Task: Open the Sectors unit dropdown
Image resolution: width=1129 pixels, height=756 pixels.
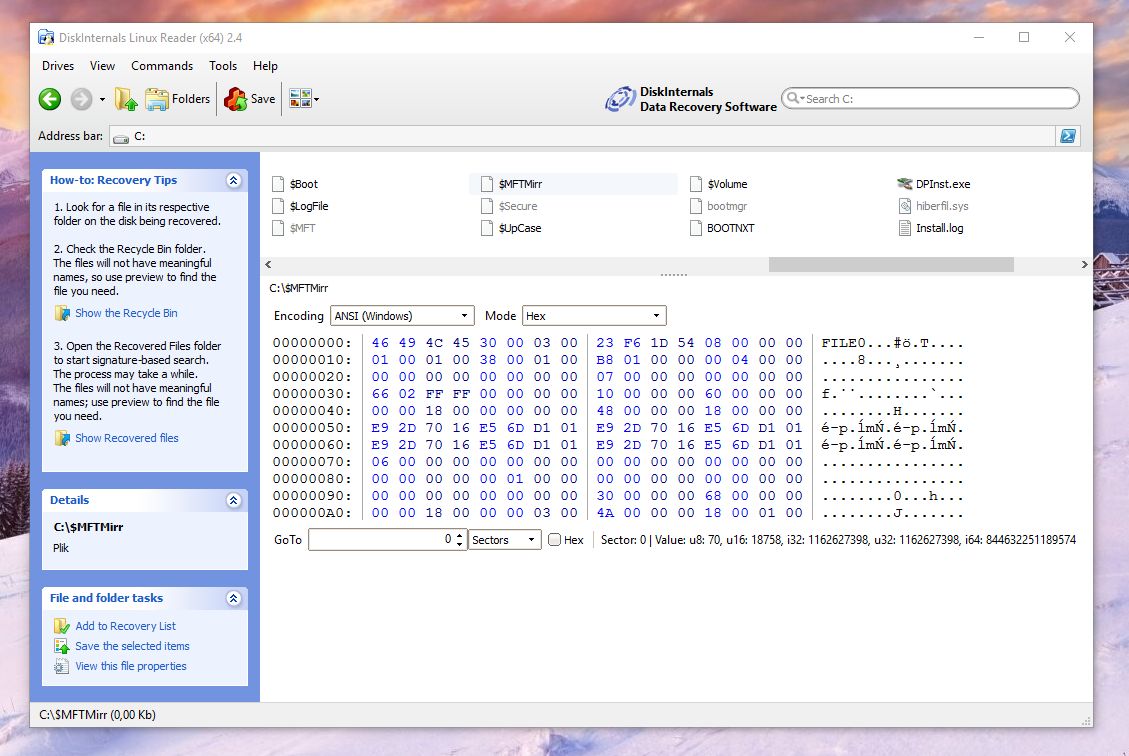Action: 505,539
